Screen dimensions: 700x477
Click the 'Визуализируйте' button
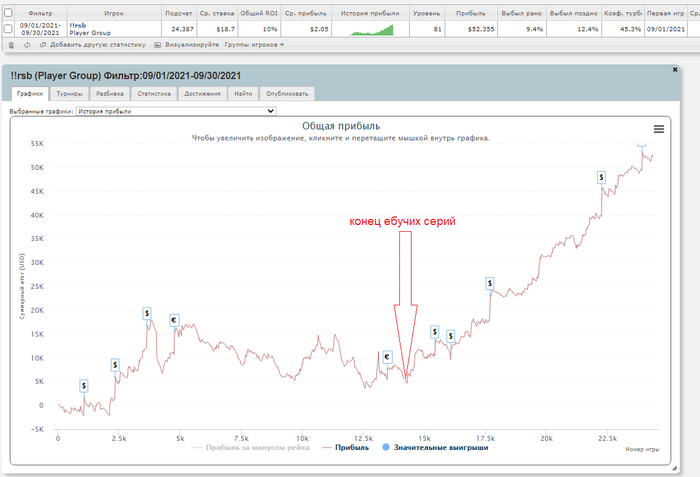192,45
